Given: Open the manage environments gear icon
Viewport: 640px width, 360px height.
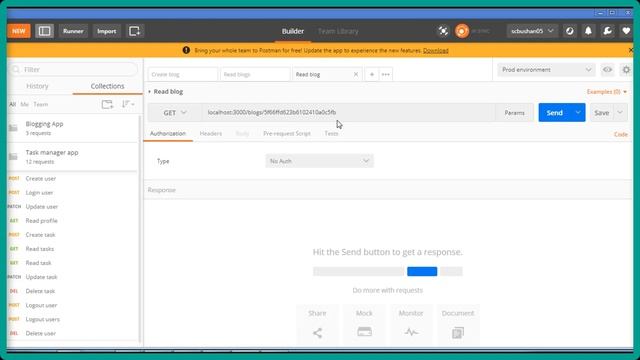Looking at the screenshot, I should pyautogui.click(x=626, y=70).
